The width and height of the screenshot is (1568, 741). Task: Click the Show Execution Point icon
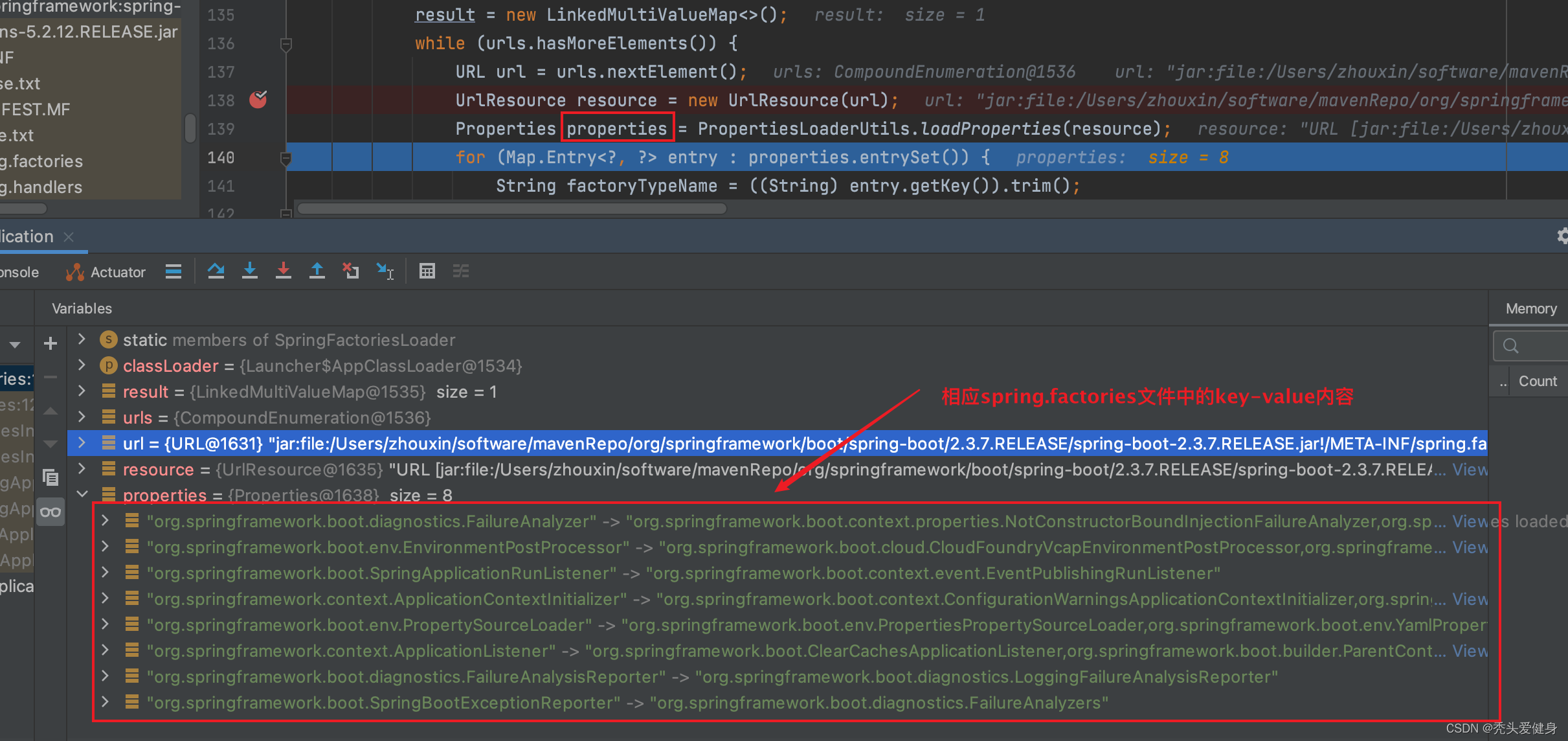(x=174, y=271)
